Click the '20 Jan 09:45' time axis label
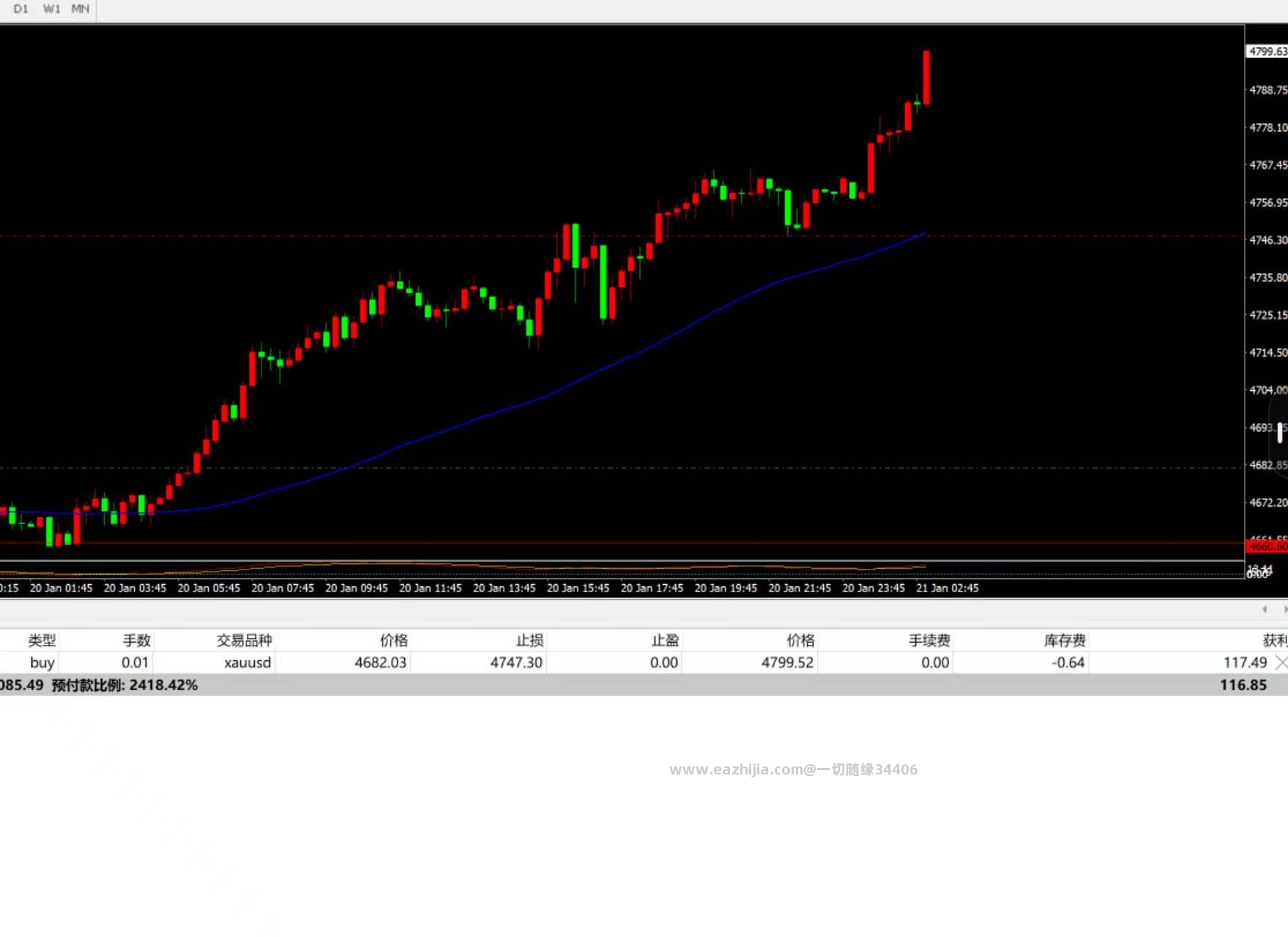This screenshot has height=937, width=1288. coord(357,588)
